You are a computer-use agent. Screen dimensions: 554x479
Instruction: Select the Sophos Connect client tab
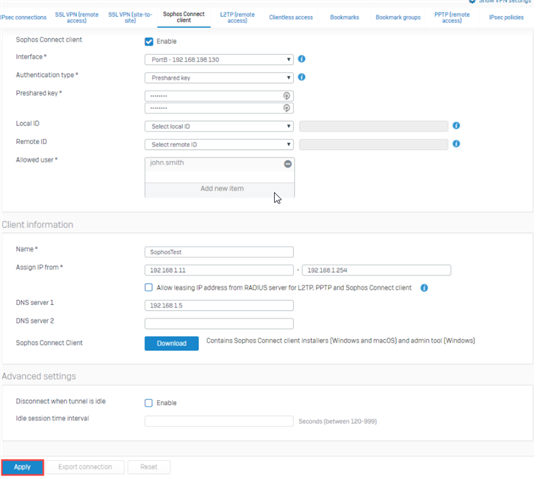click(x=184, y=17)
